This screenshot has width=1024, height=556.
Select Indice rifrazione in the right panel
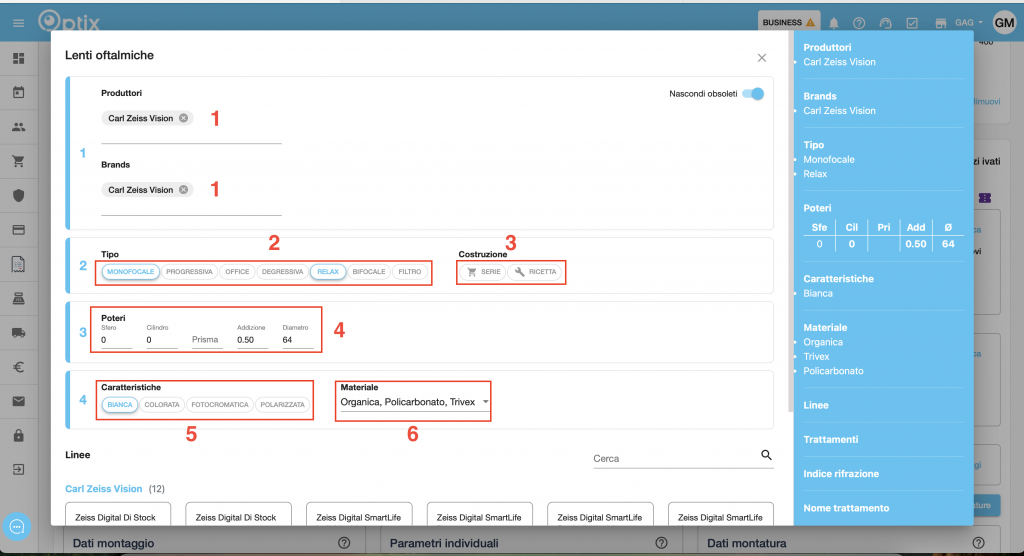(842, 473)
